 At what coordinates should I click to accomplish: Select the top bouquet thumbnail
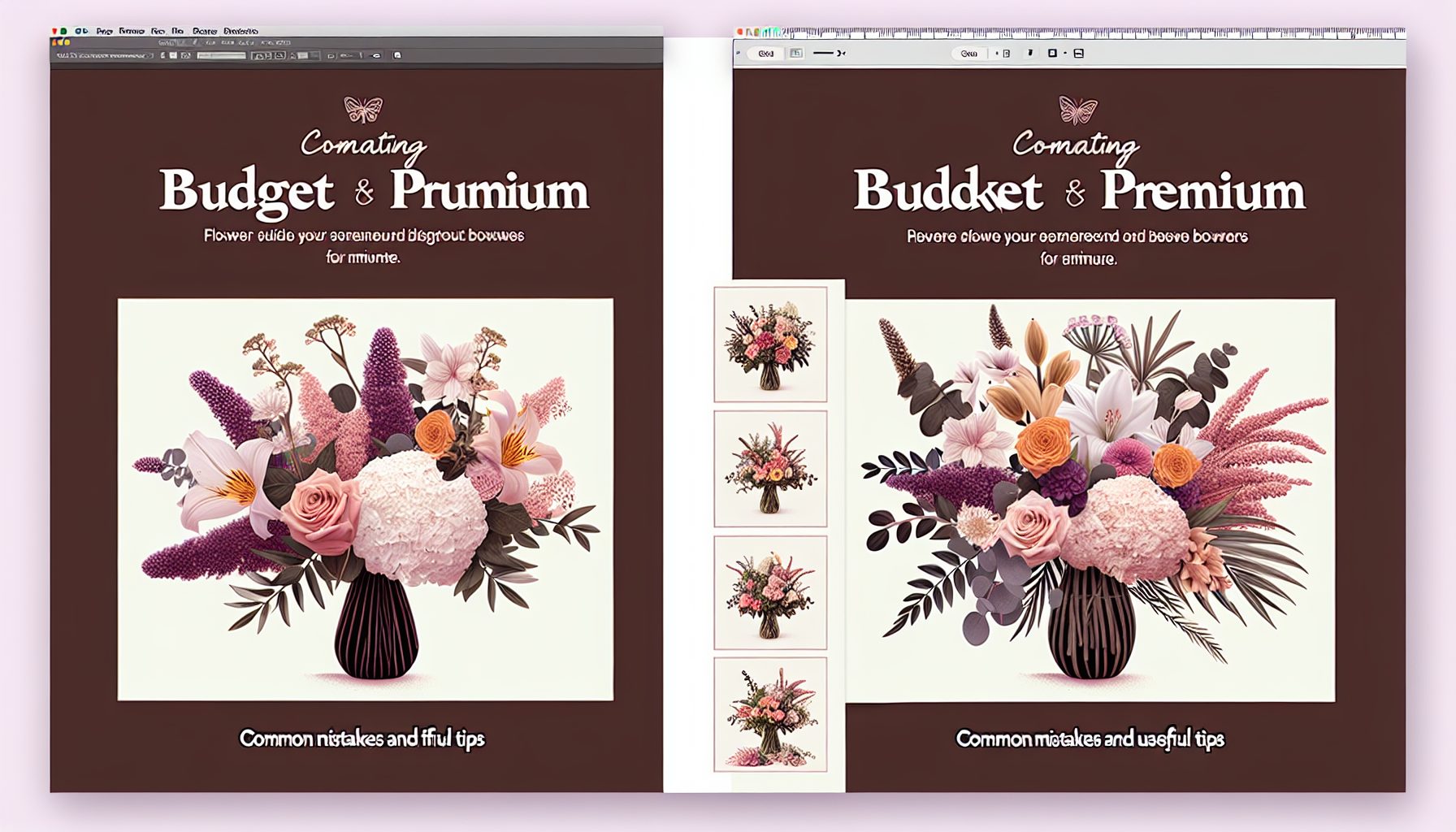click(x=770, y=344)
